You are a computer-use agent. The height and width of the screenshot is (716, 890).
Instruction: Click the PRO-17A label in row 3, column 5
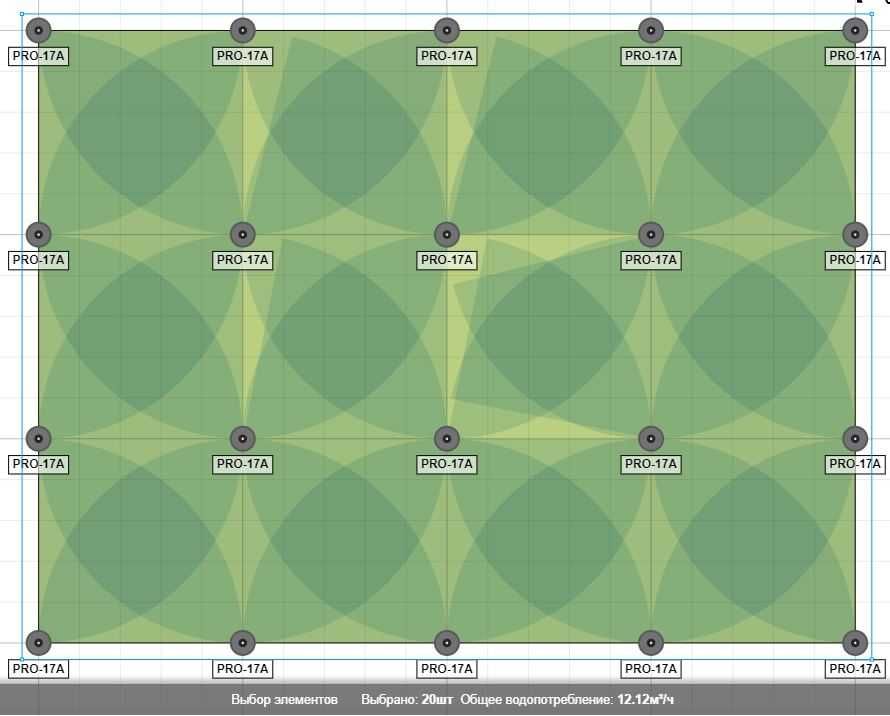(855, 464)
